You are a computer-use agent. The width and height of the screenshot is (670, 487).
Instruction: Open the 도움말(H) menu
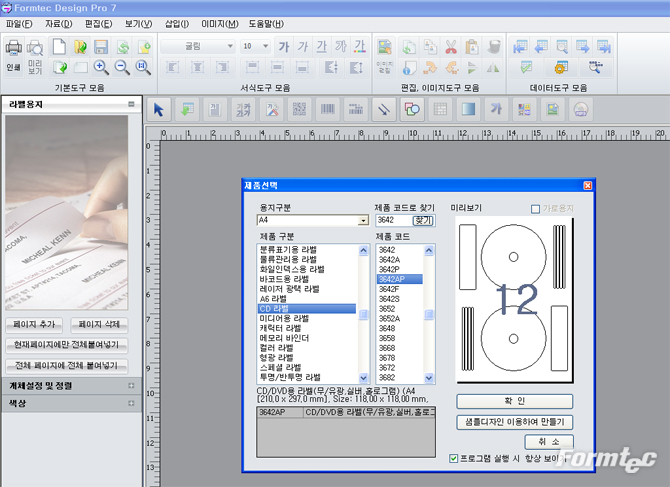tap(266, 24)
